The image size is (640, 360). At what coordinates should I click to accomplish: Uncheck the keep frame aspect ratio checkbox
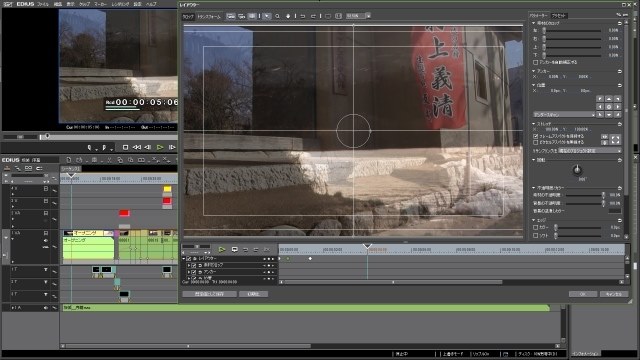(x=536, y=136)
